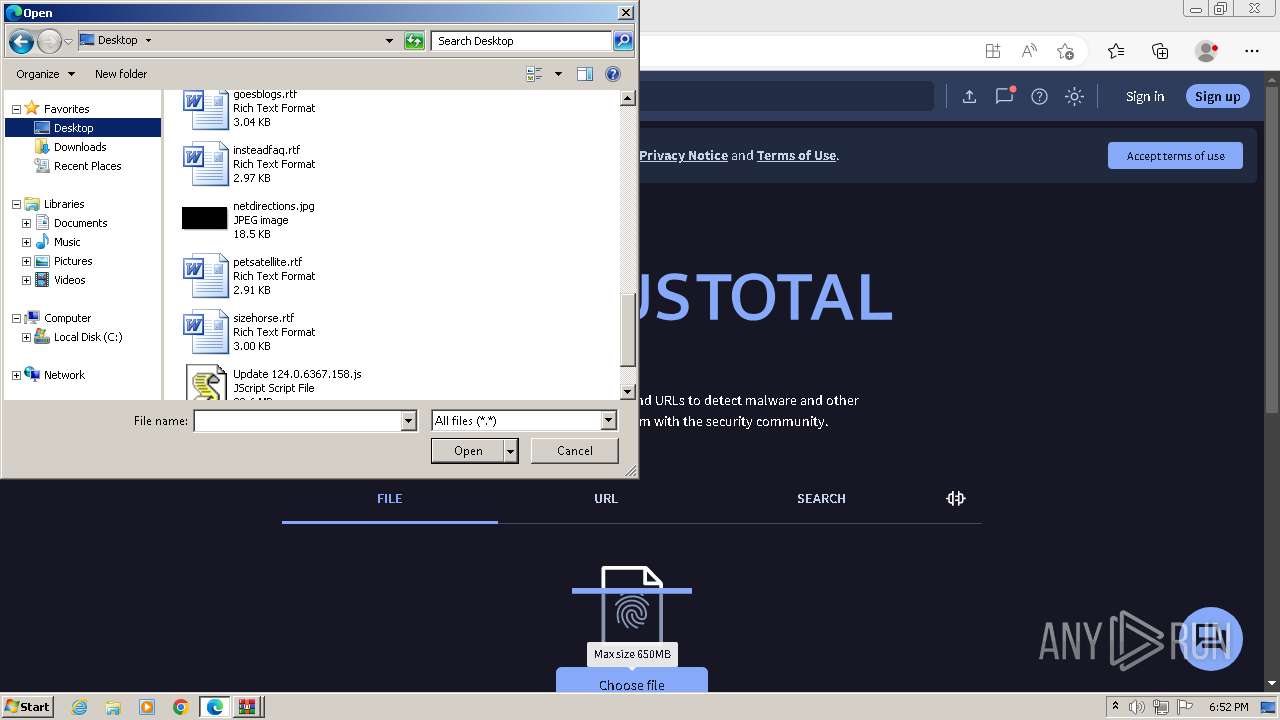This screenshot has width=1280, height=720.
Task: Open the address bar previous locations dropdown
Action: click(x=389, y=41)
